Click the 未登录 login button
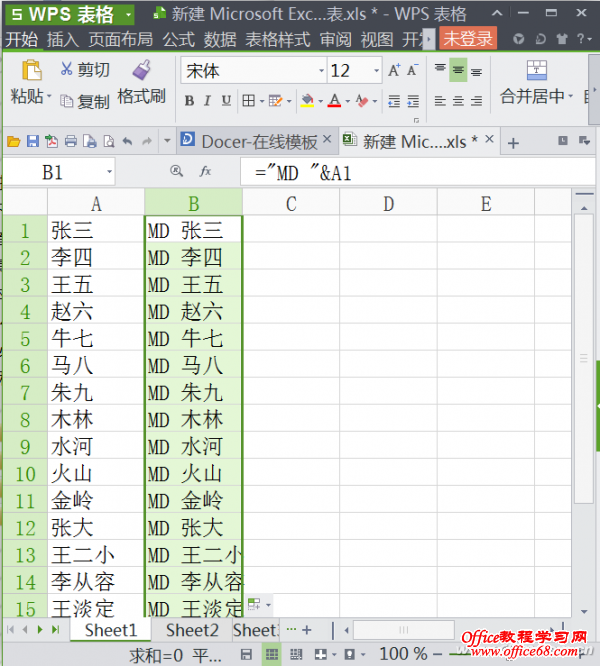600x666 pixels. tap(468, 39)
